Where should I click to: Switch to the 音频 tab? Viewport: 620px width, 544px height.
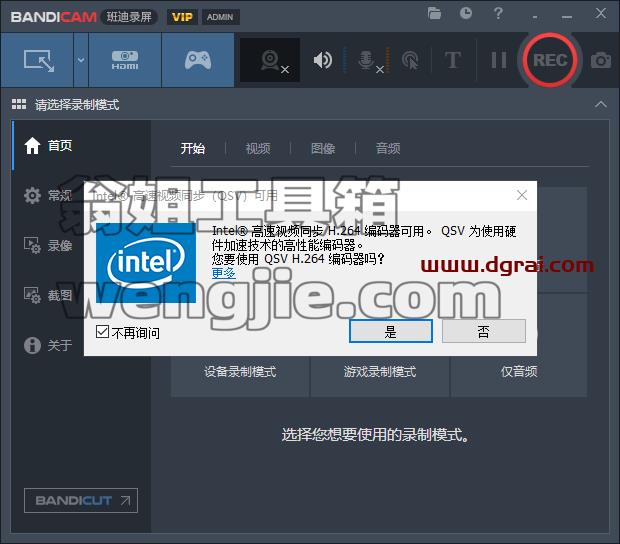coord(388,148)
